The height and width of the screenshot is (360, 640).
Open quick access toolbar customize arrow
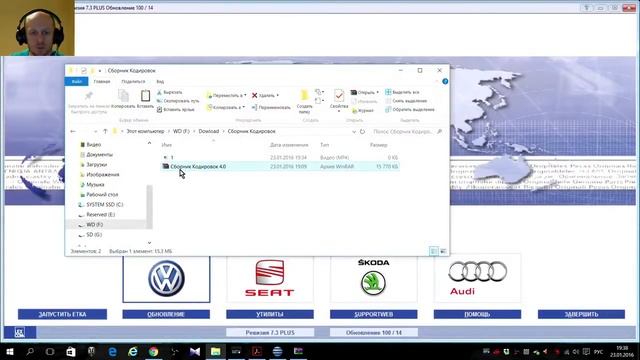[x=100, y=71]
